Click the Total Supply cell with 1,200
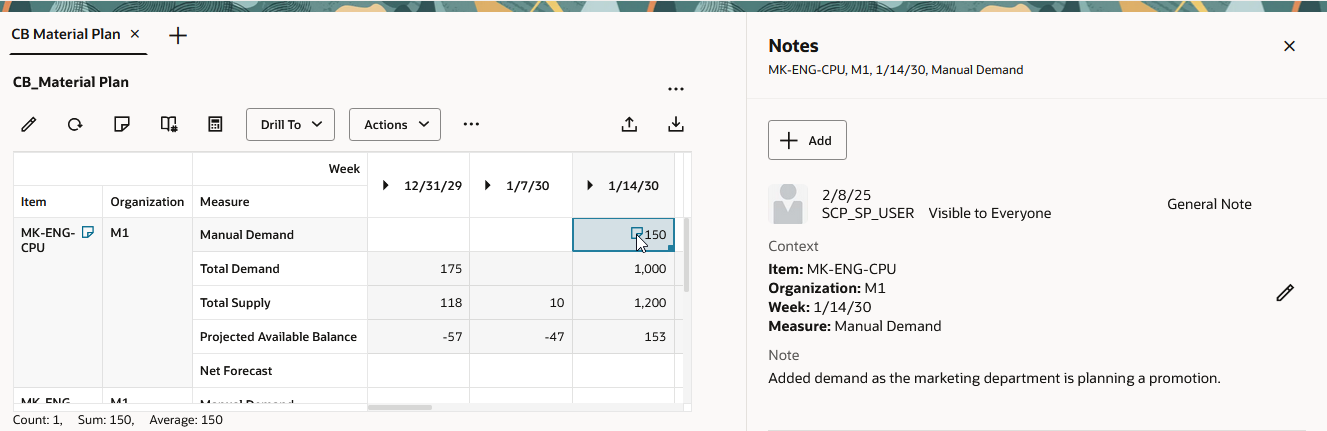1327x431 pixels. click(x=623, y=303)
